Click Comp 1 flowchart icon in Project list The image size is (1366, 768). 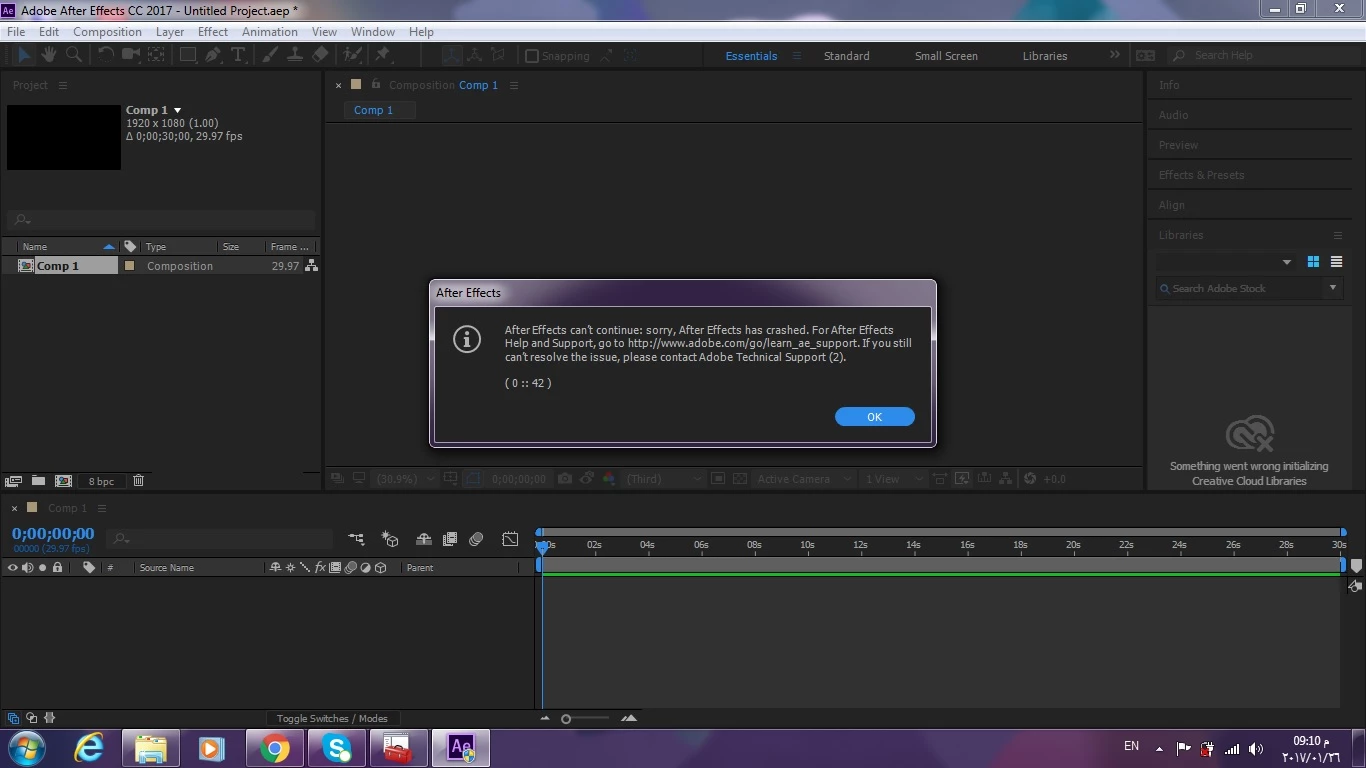point(311,266)
